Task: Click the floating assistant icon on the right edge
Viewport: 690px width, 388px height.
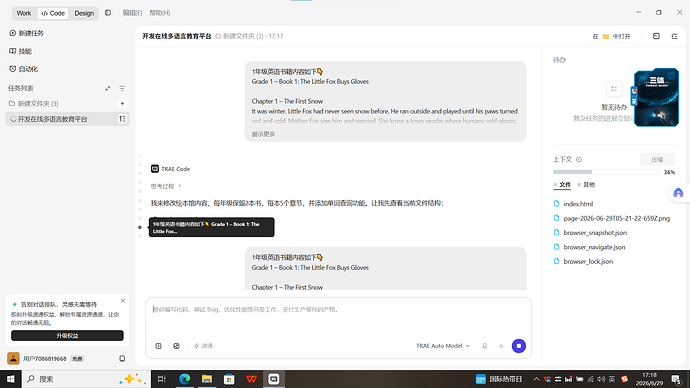Action: pyautogui.click(x=678, y=193)
